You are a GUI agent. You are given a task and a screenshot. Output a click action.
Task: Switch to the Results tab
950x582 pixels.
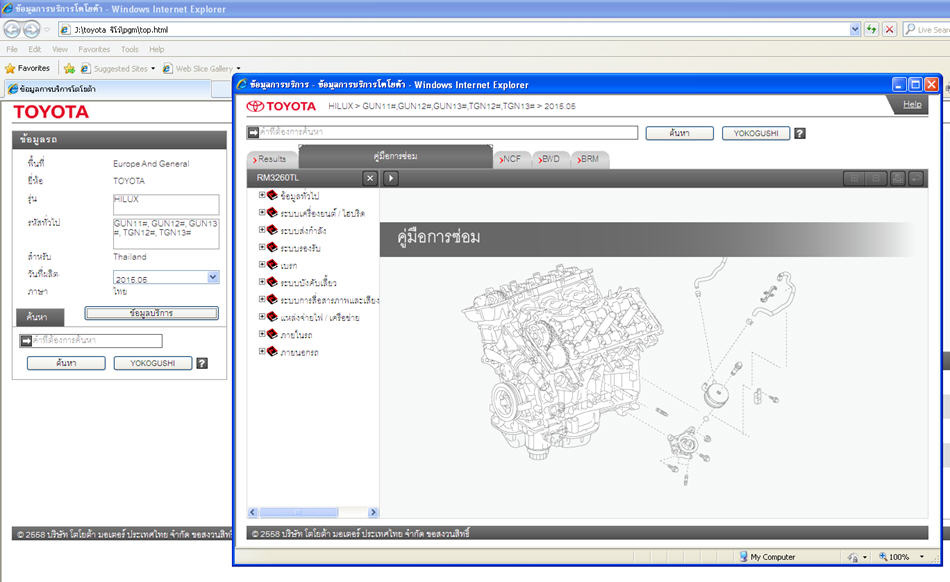point(271,159)
